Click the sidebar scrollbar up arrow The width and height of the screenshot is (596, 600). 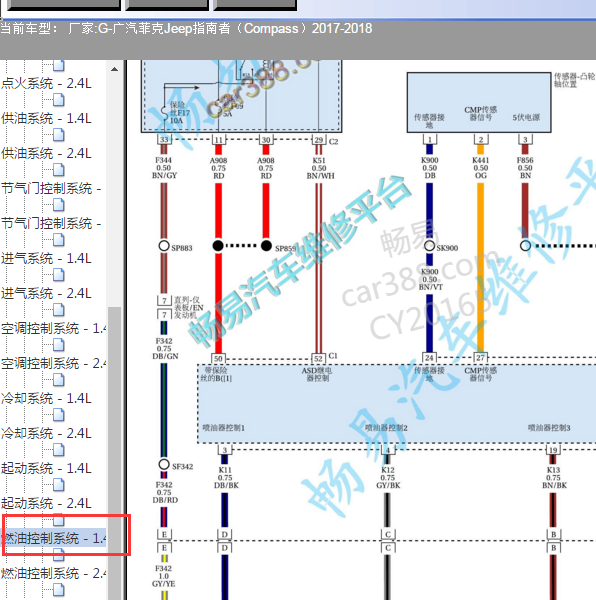pyautogui.click(x=114, y=69)
